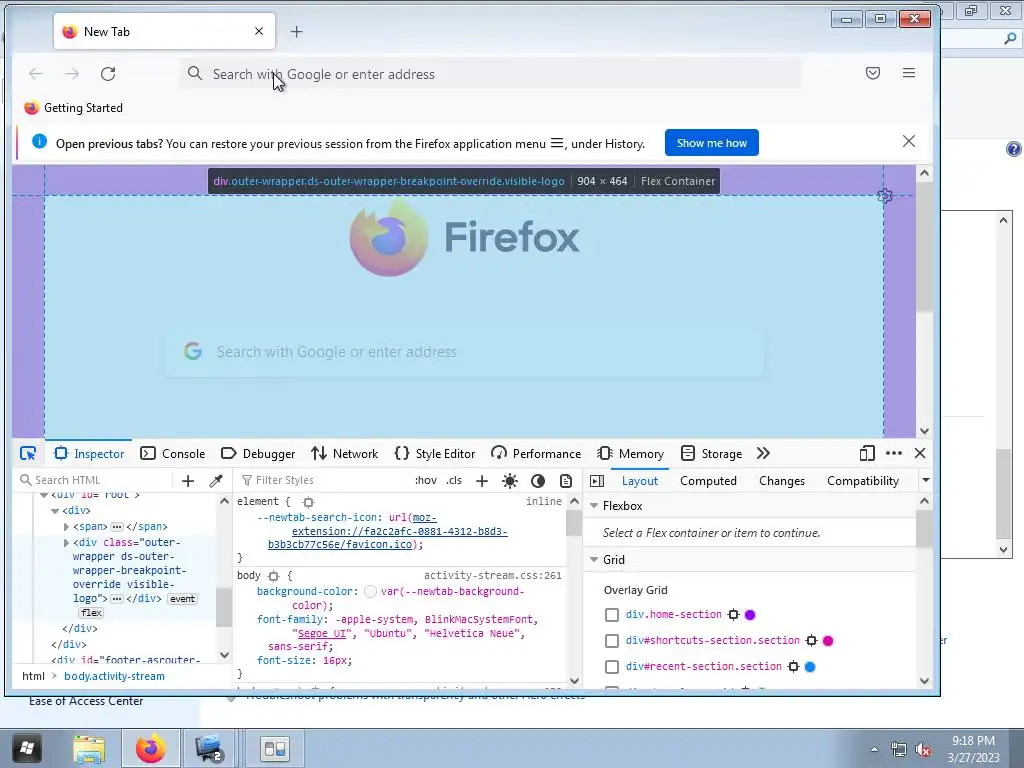Toggle the flex badge in markup
Viewport: 1024px width, 768px height.
click(91, 613)
